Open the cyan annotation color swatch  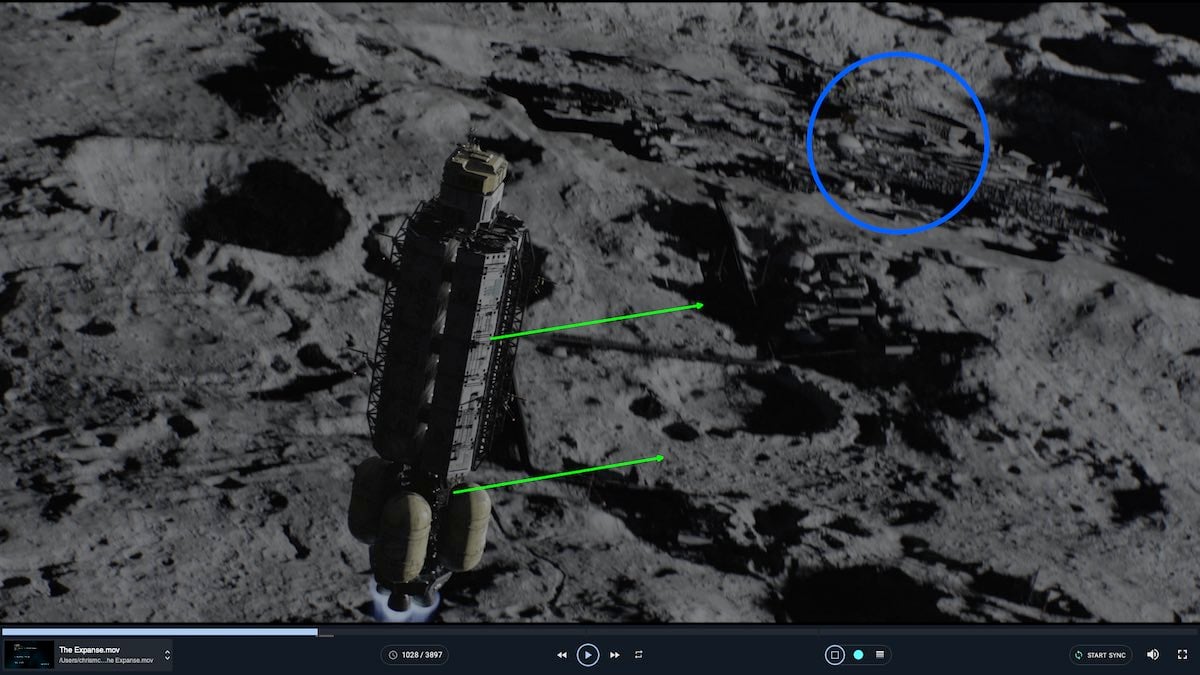(x=858, y=655)
